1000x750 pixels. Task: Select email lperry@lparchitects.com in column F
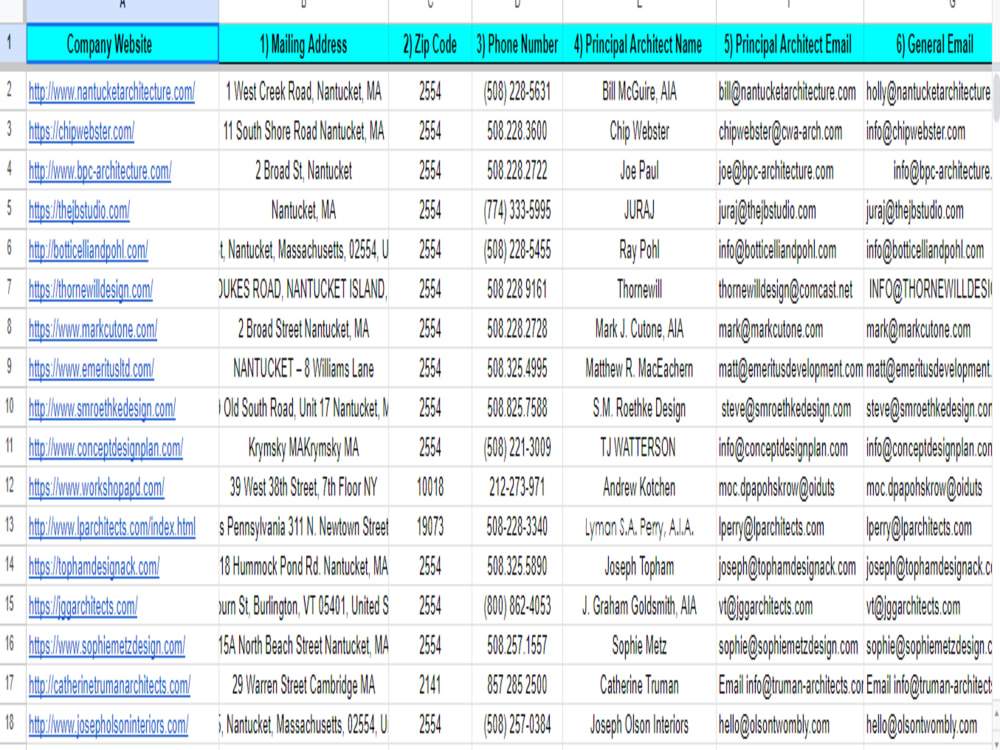click(x=790, y=527)
